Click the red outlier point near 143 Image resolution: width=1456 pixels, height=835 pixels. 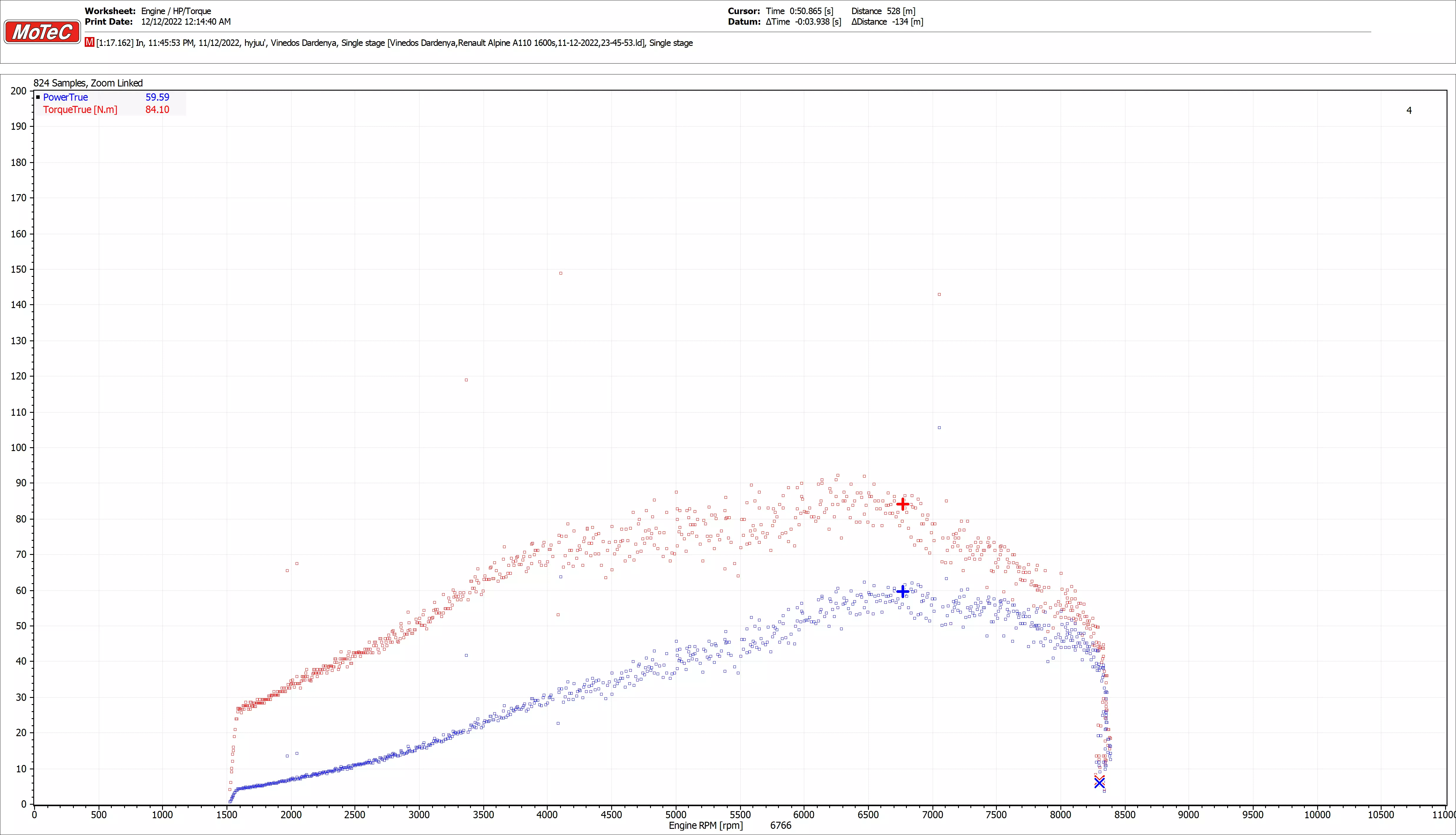(939, 295)
